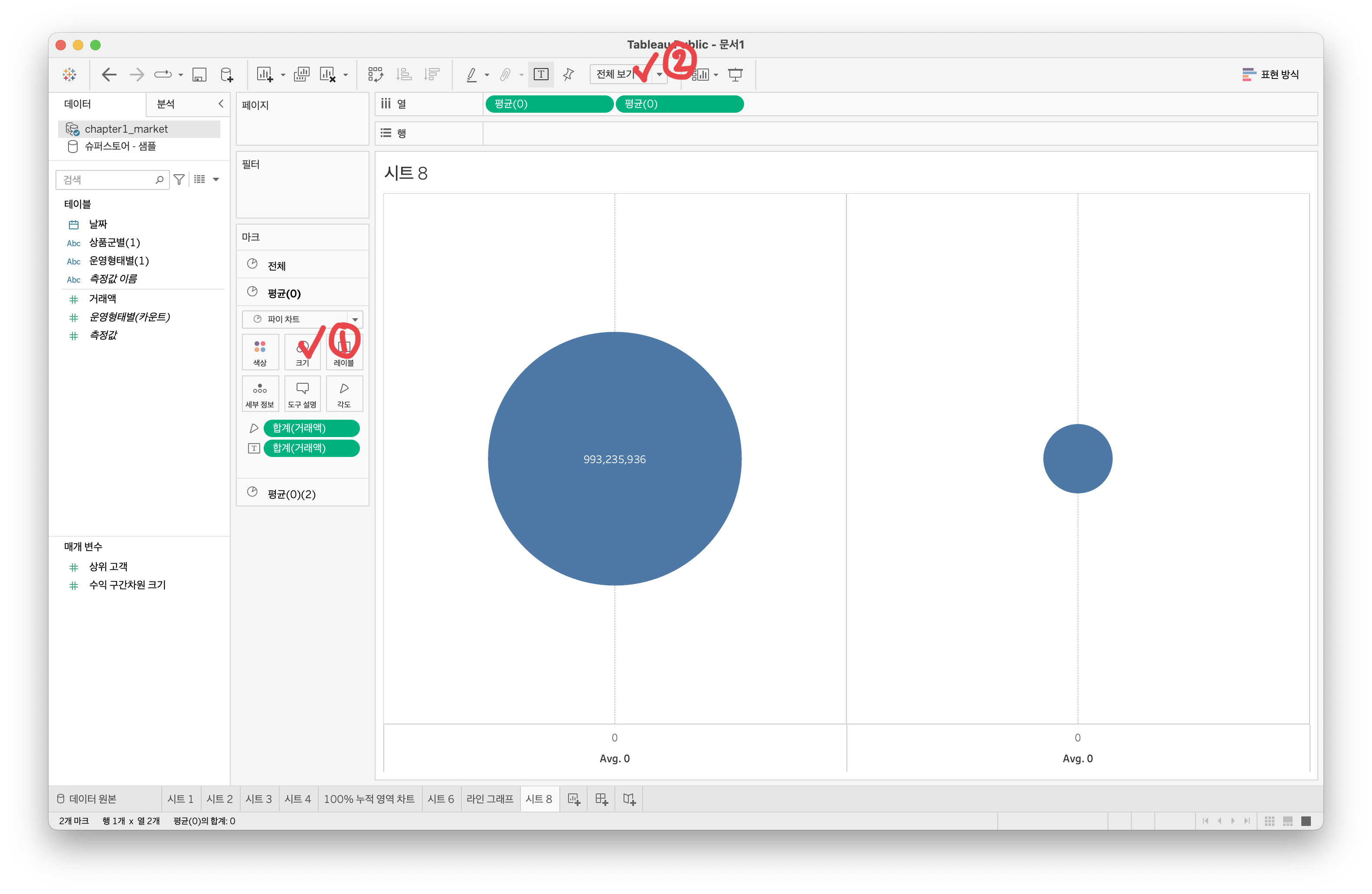Switch to the Analytics pane tab
Image resolution: width=1372 pixels, height=894 pixels.
tap(166, 104)
